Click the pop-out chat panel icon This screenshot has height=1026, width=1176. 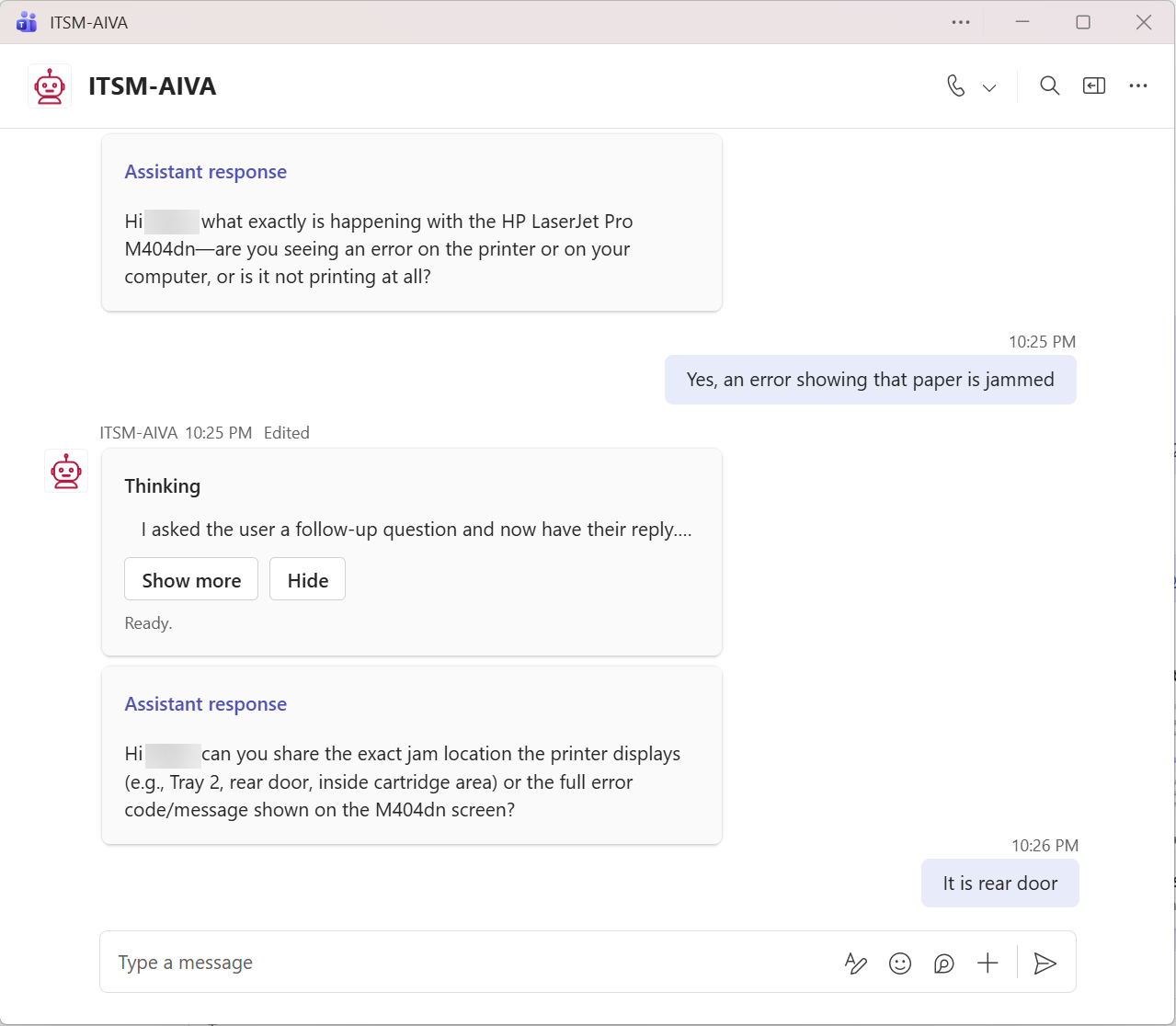coord(1094,86)
